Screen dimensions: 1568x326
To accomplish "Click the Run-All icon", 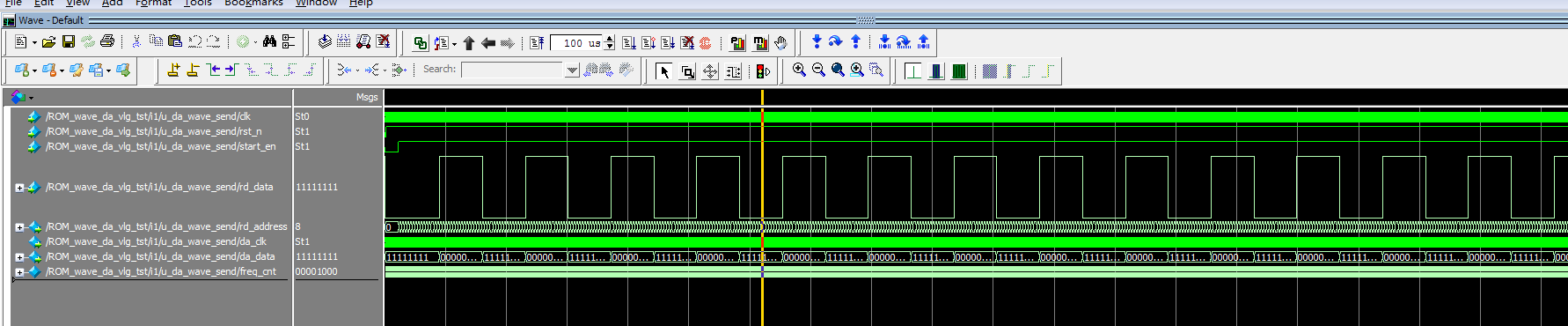I will (x=668, y=42).
